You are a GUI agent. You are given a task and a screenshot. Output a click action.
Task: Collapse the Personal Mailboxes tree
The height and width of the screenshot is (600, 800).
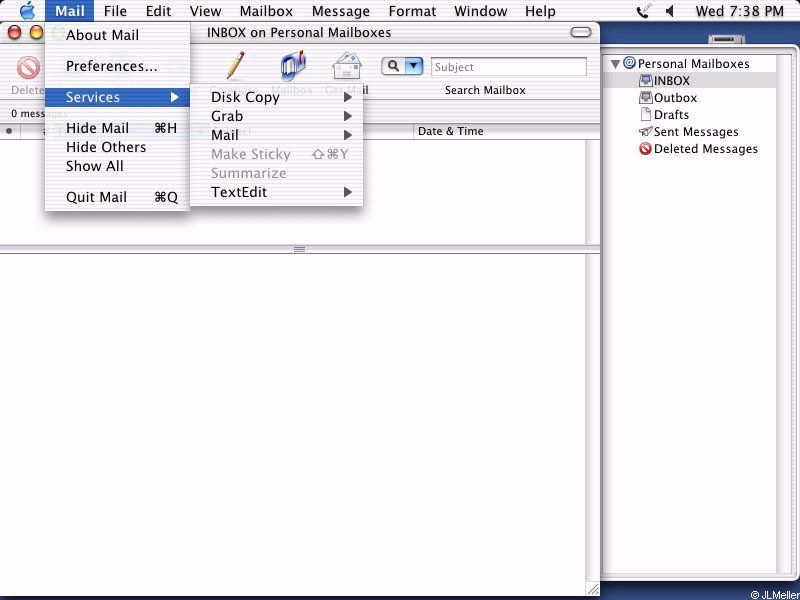[x=615, y=64]
